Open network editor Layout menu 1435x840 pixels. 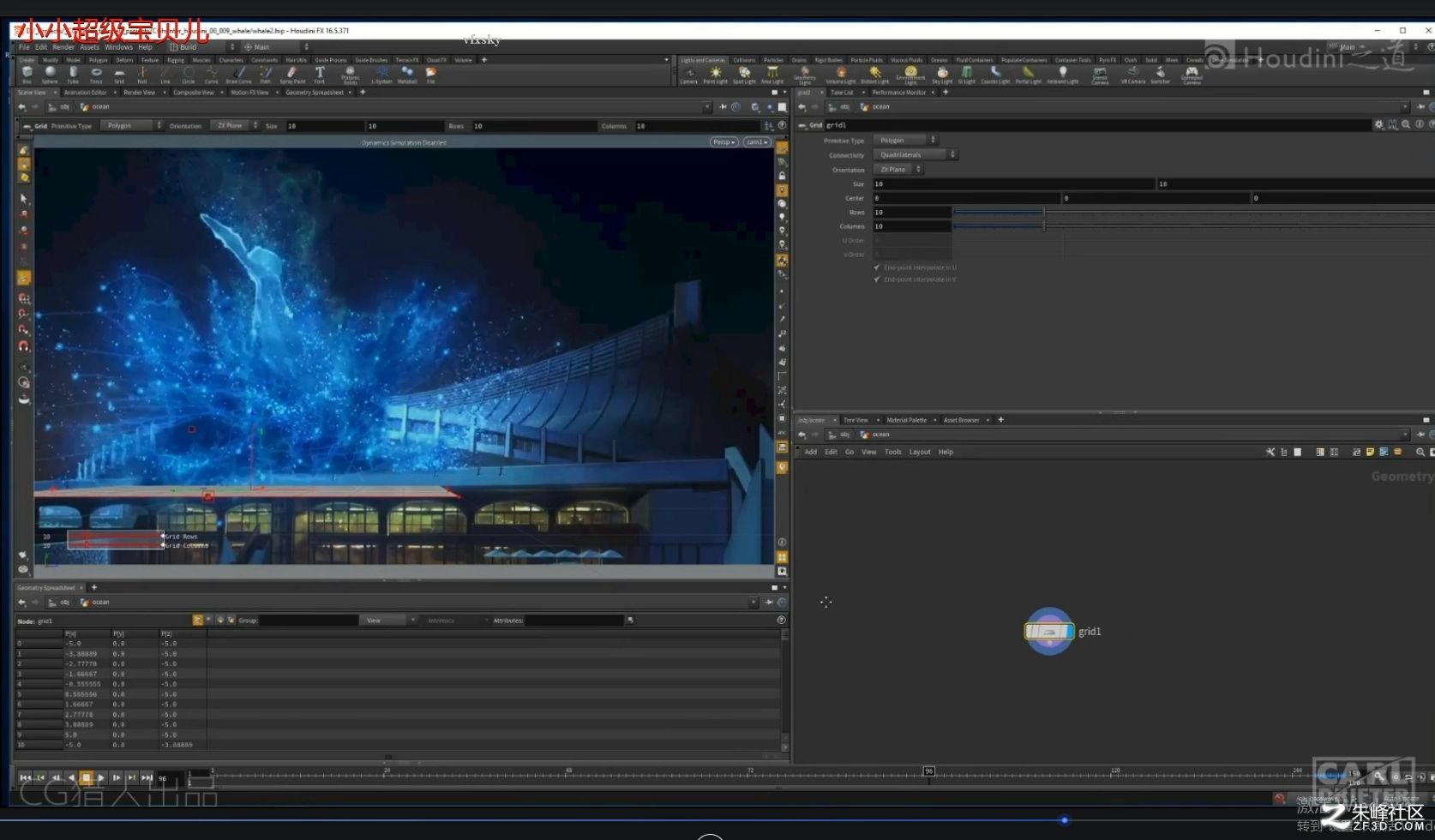pyautogui.click(x=920, y=452)
